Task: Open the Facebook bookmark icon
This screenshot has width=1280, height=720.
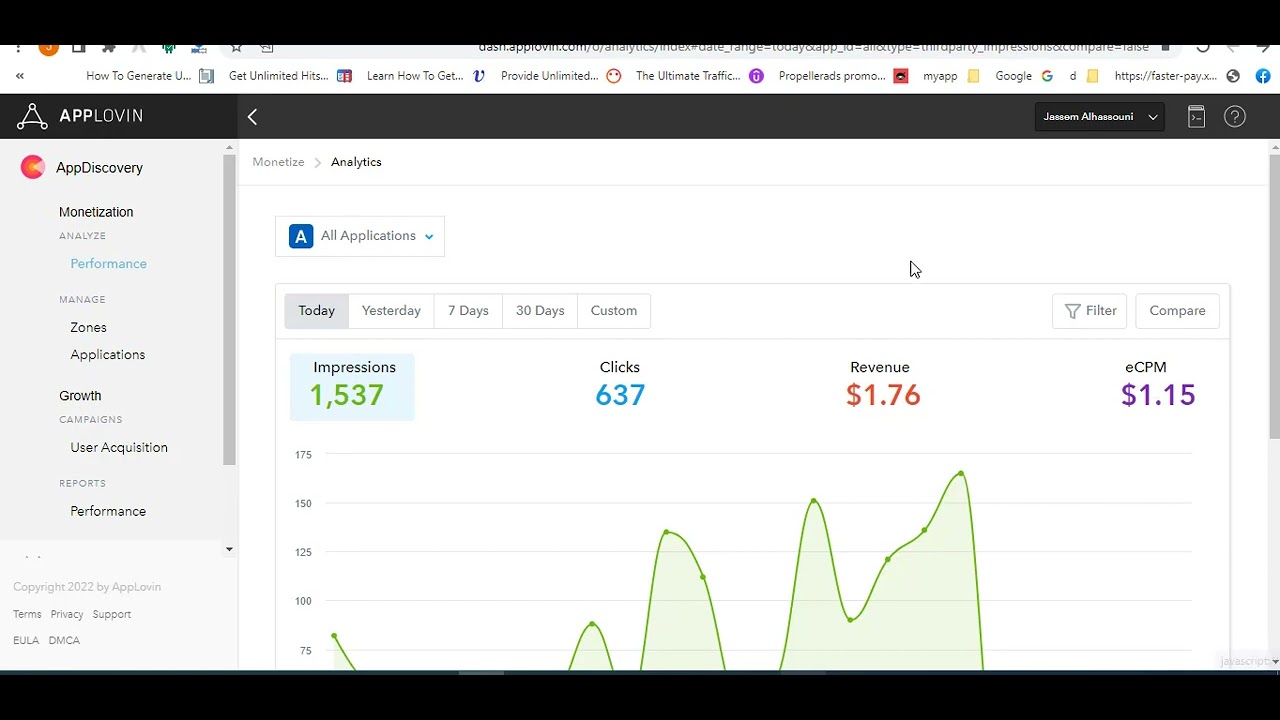Action: (x=1263, y=76)
